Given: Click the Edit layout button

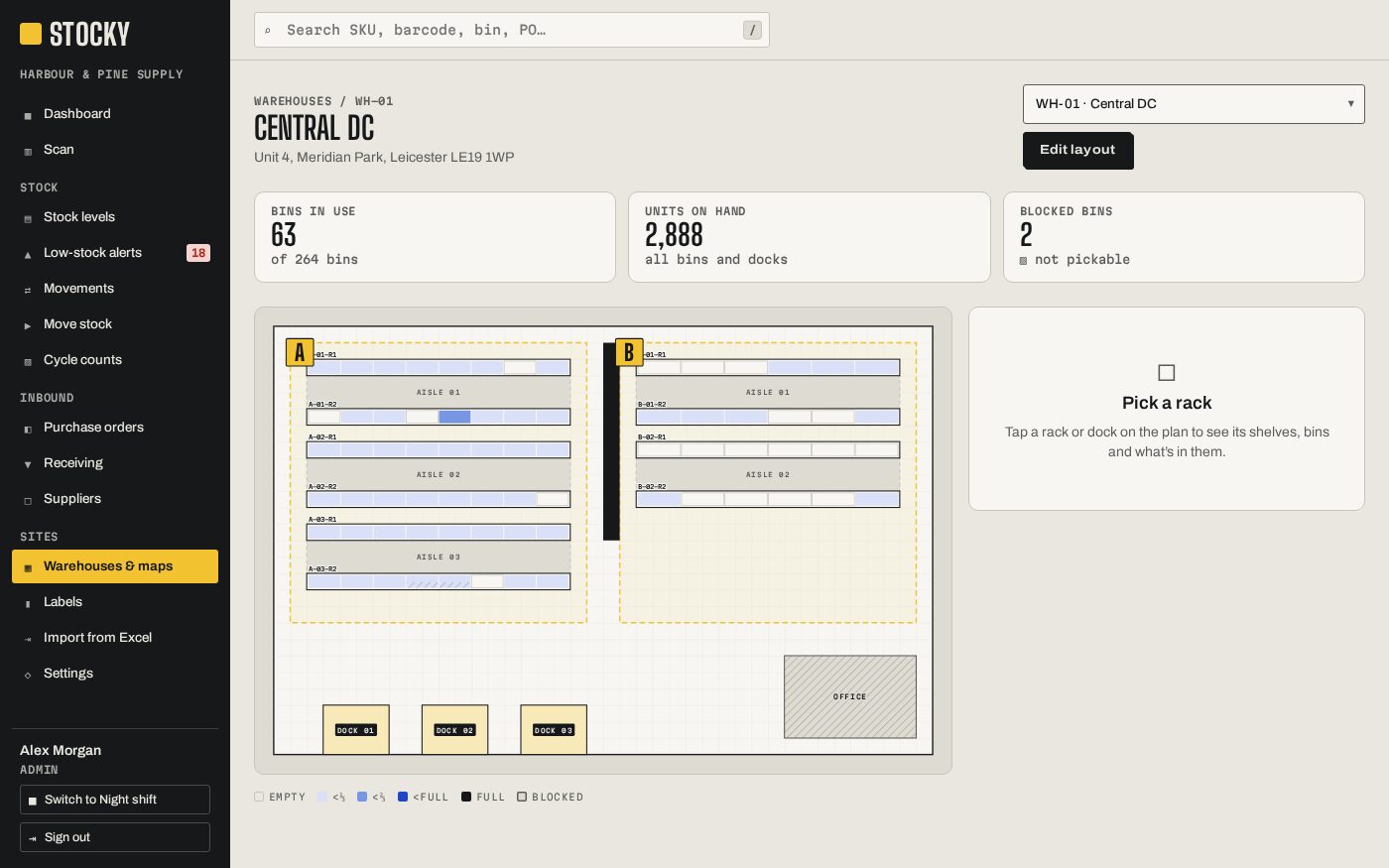Looking at the screenshot, I should [x=1077, y=150].
